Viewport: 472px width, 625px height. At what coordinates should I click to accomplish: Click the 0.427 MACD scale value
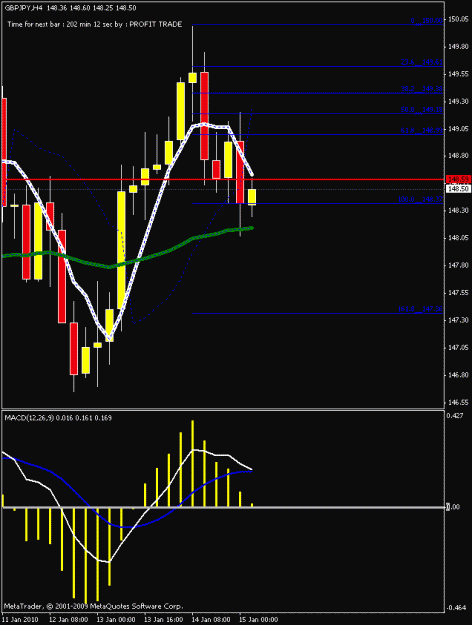(x=455, y=415)
